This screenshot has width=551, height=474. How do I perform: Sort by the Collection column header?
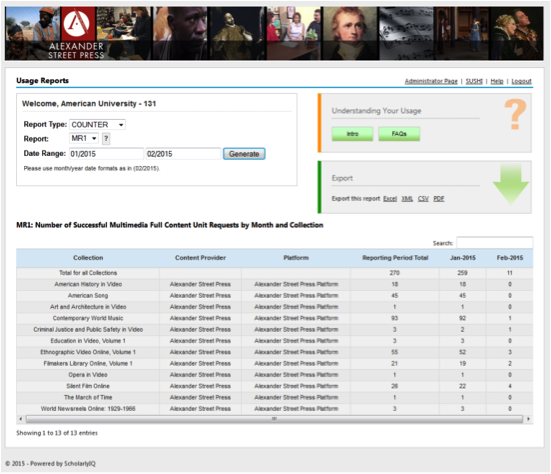click(x=88, y=258)
